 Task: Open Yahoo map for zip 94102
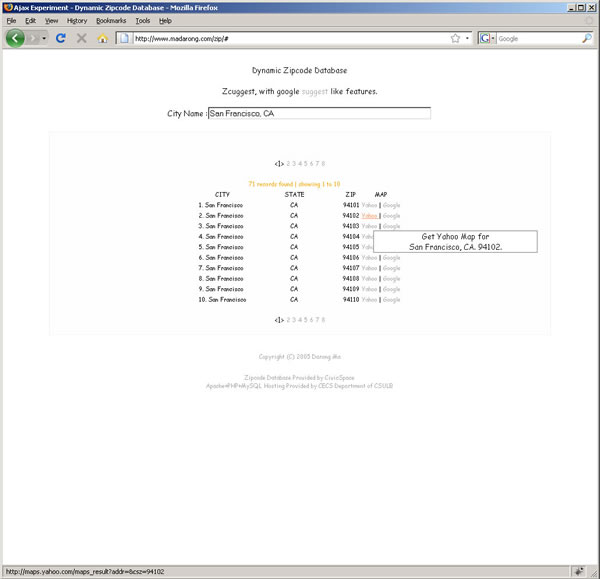click(369, 216)
